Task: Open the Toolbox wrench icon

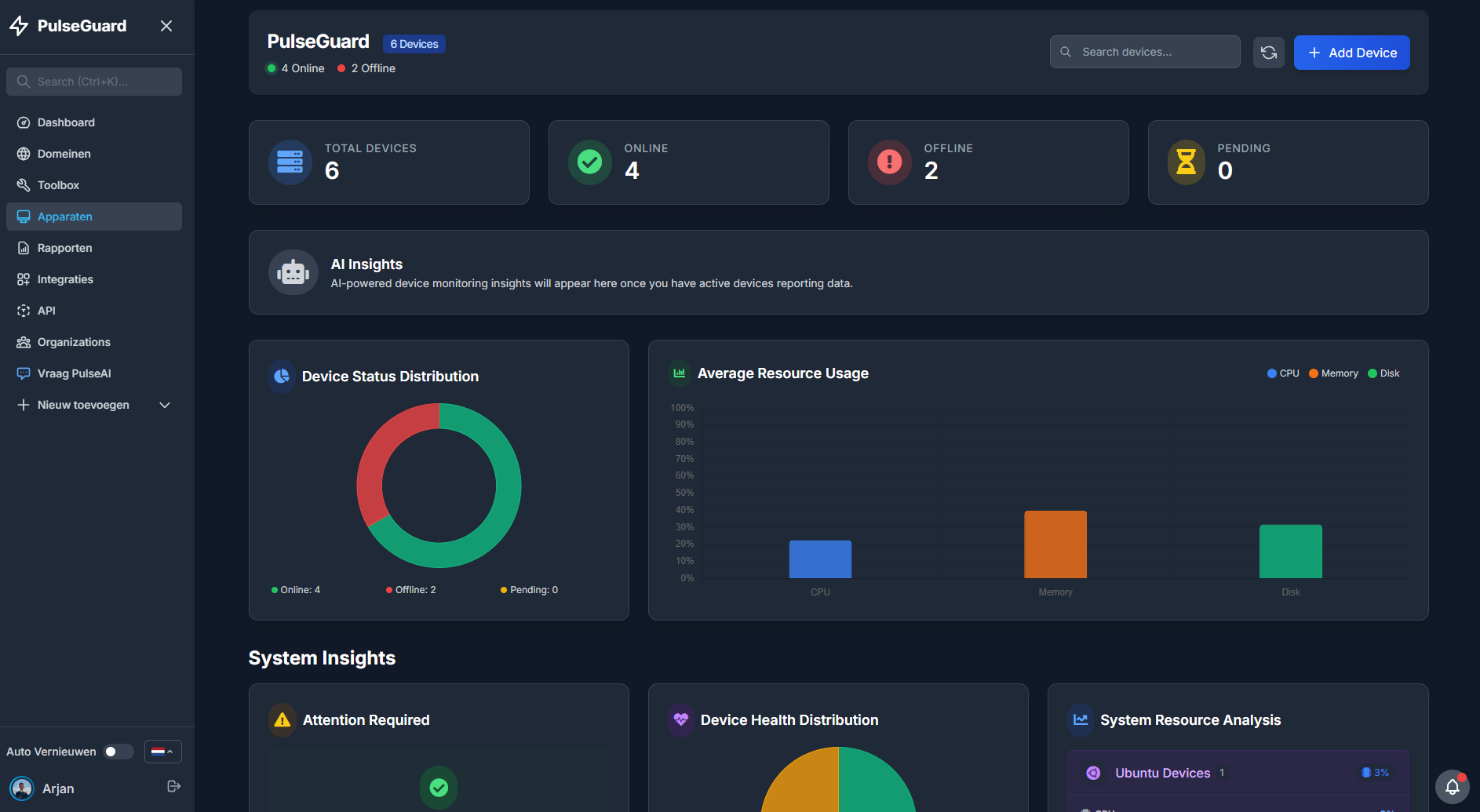Action: 23,185
